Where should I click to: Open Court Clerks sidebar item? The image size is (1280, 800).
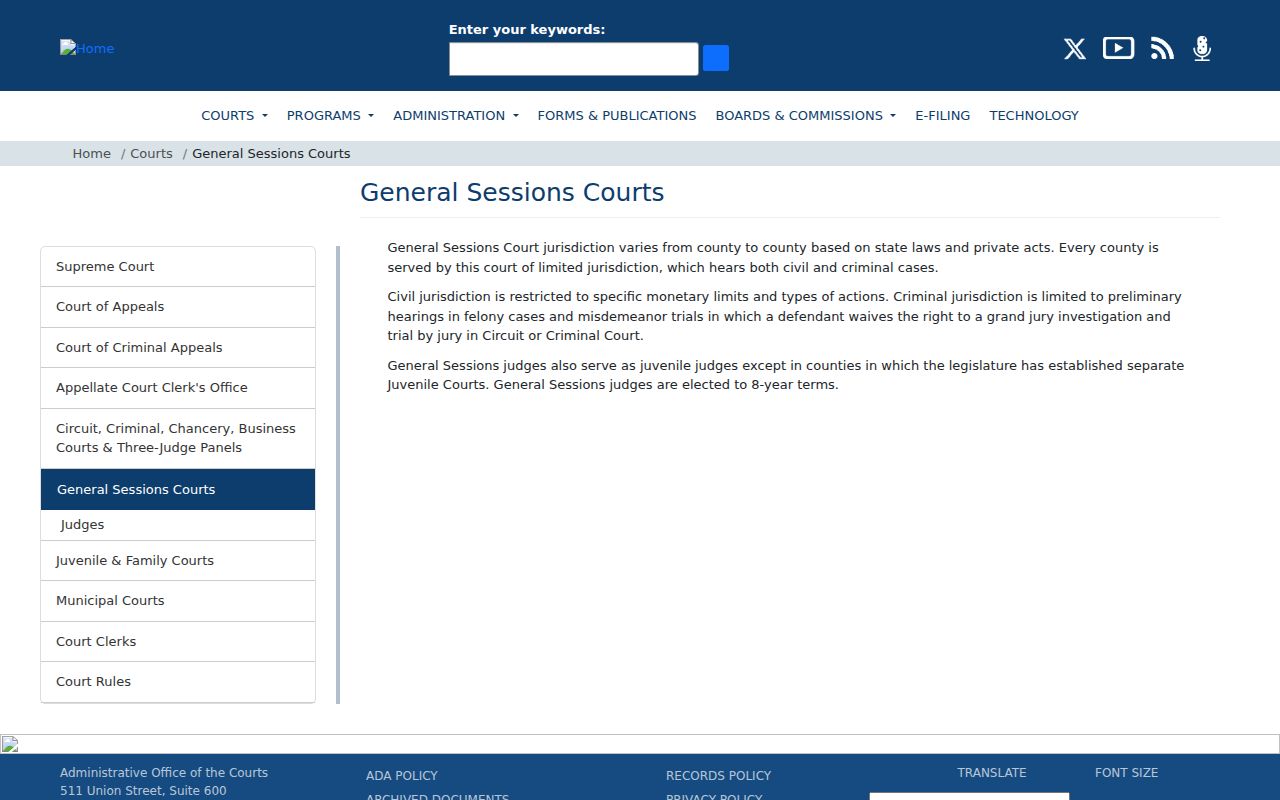tap(178, 642)
